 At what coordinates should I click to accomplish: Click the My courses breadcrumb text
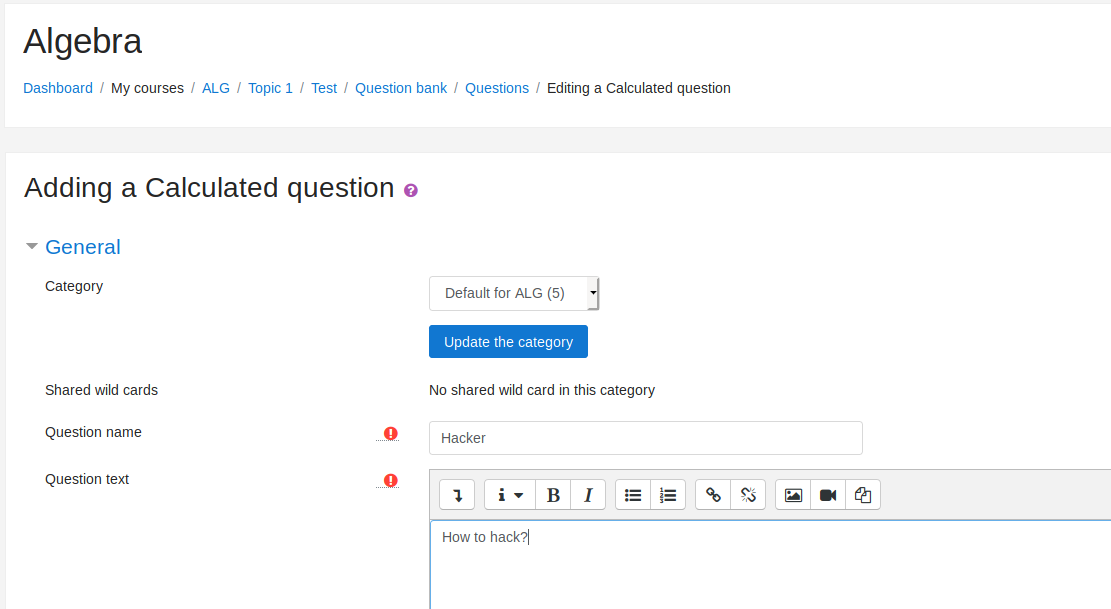point(147,88)
